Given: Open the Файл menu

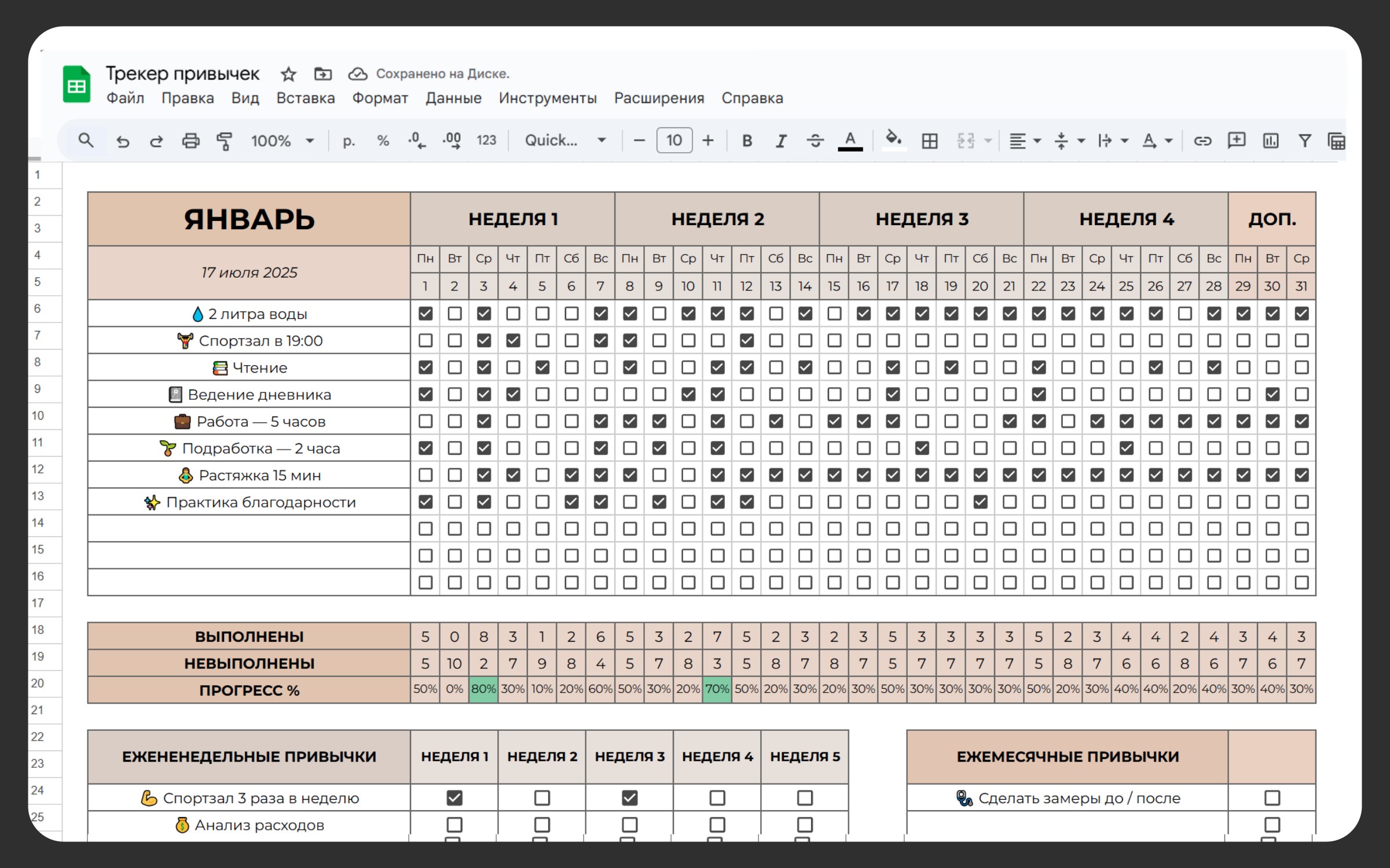Looking at the screenshot, I should pyautogui.click(x=125, y=98).
